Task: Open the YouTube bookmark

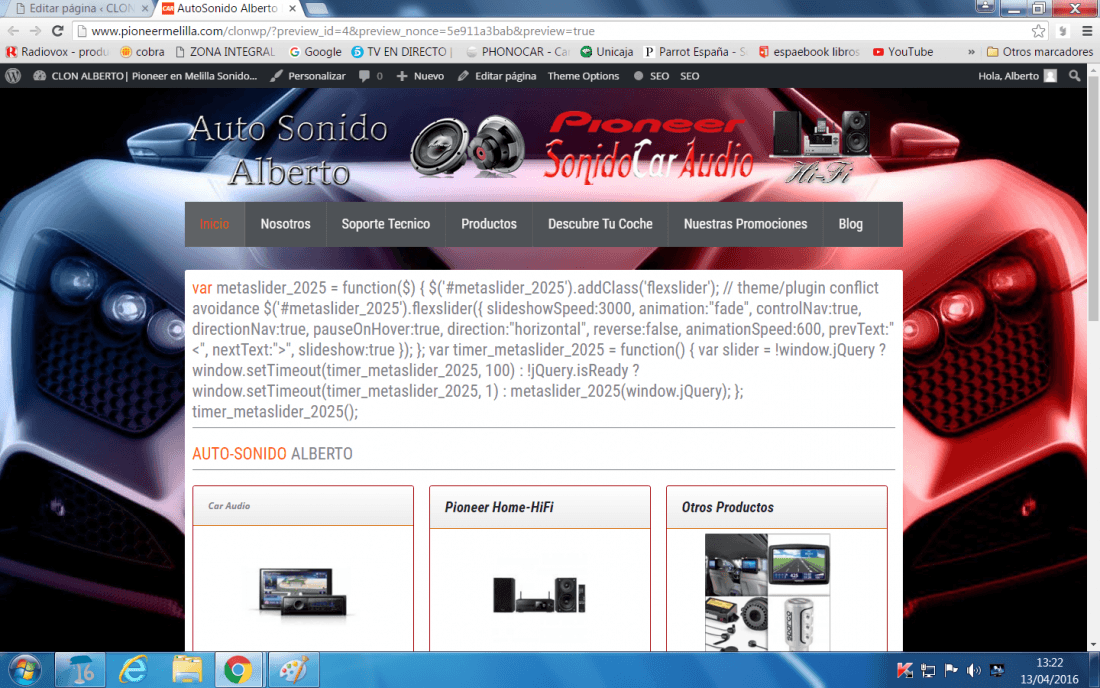Action: pyautogui.click(x=903, y=52)
